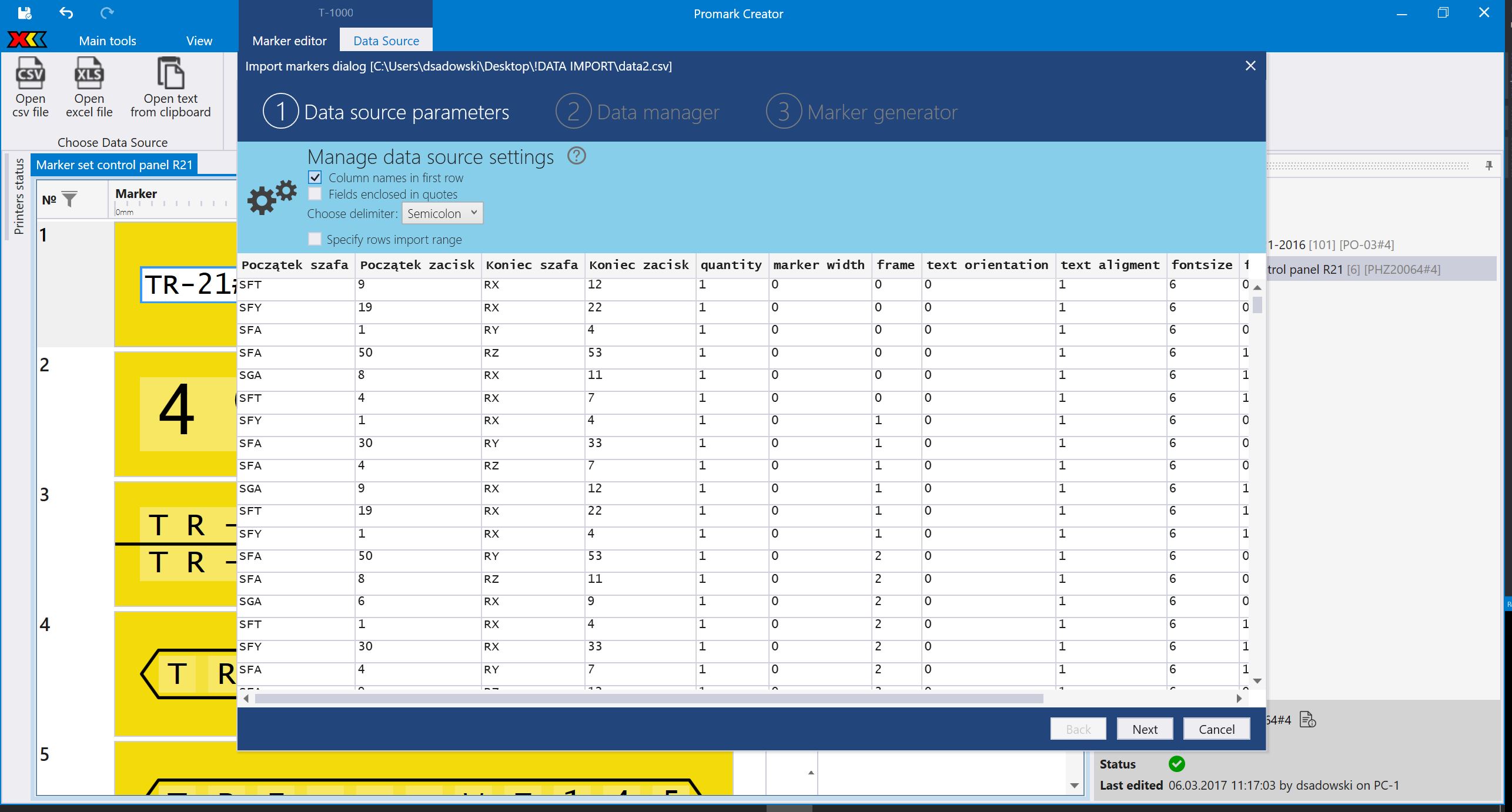Click the Marker column header
1512x812 pixels.
tap(136, 193)
